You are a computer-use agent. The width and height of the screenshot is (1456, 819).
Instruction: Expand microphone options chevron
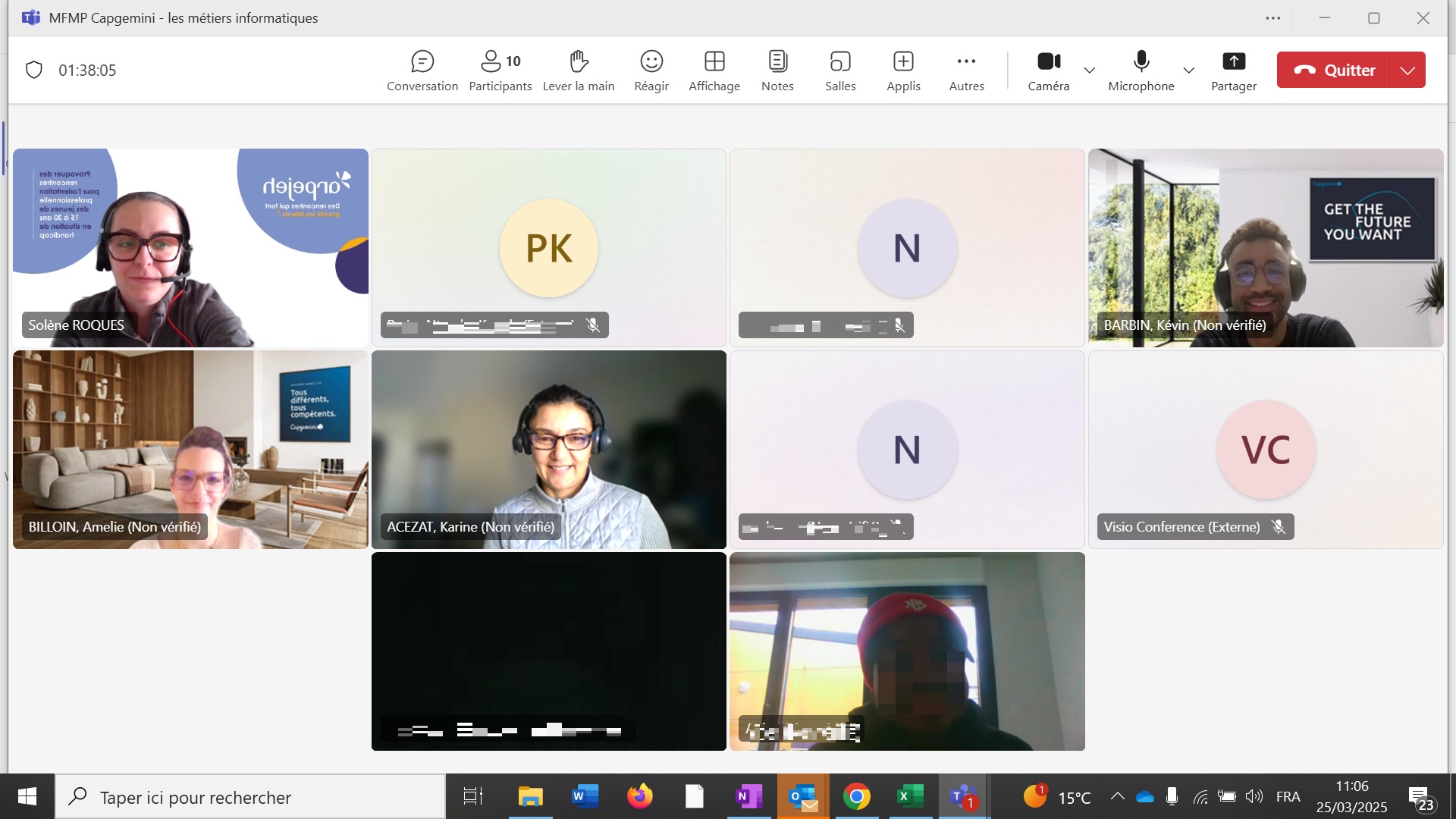pyautogui.click(x=1188, y=71)
